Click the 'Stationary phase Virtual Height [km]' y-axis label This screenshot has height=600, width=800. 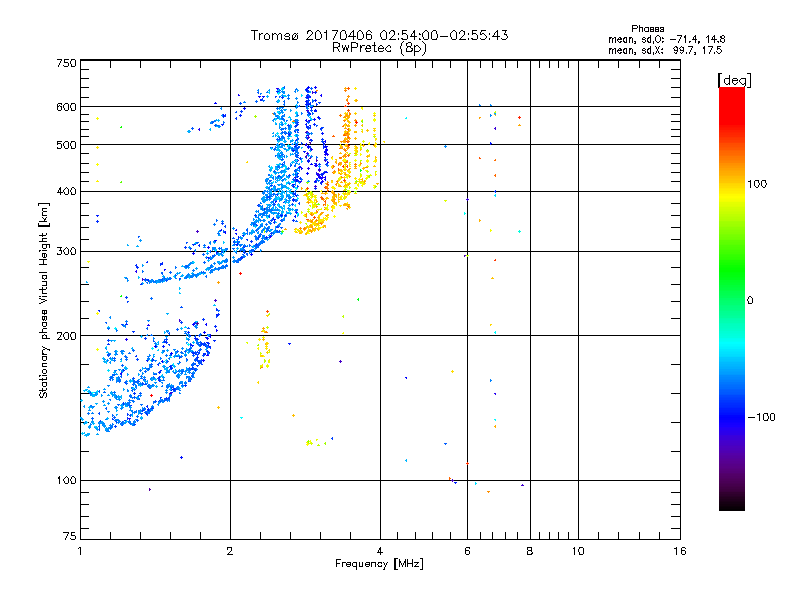click(x=43, y=300)
